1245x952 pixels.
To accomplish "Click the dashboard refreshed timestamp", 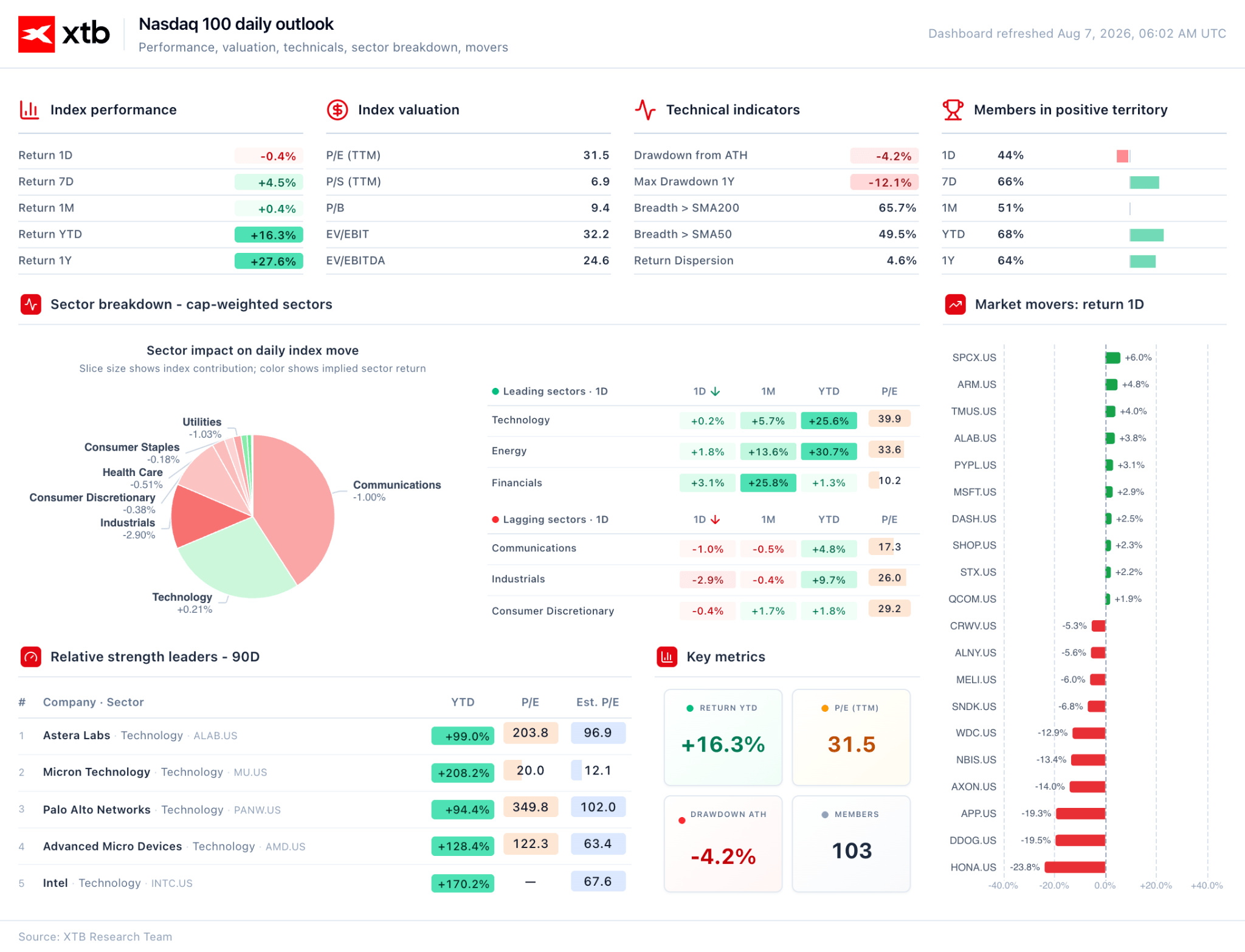I will coord(1077,34).
